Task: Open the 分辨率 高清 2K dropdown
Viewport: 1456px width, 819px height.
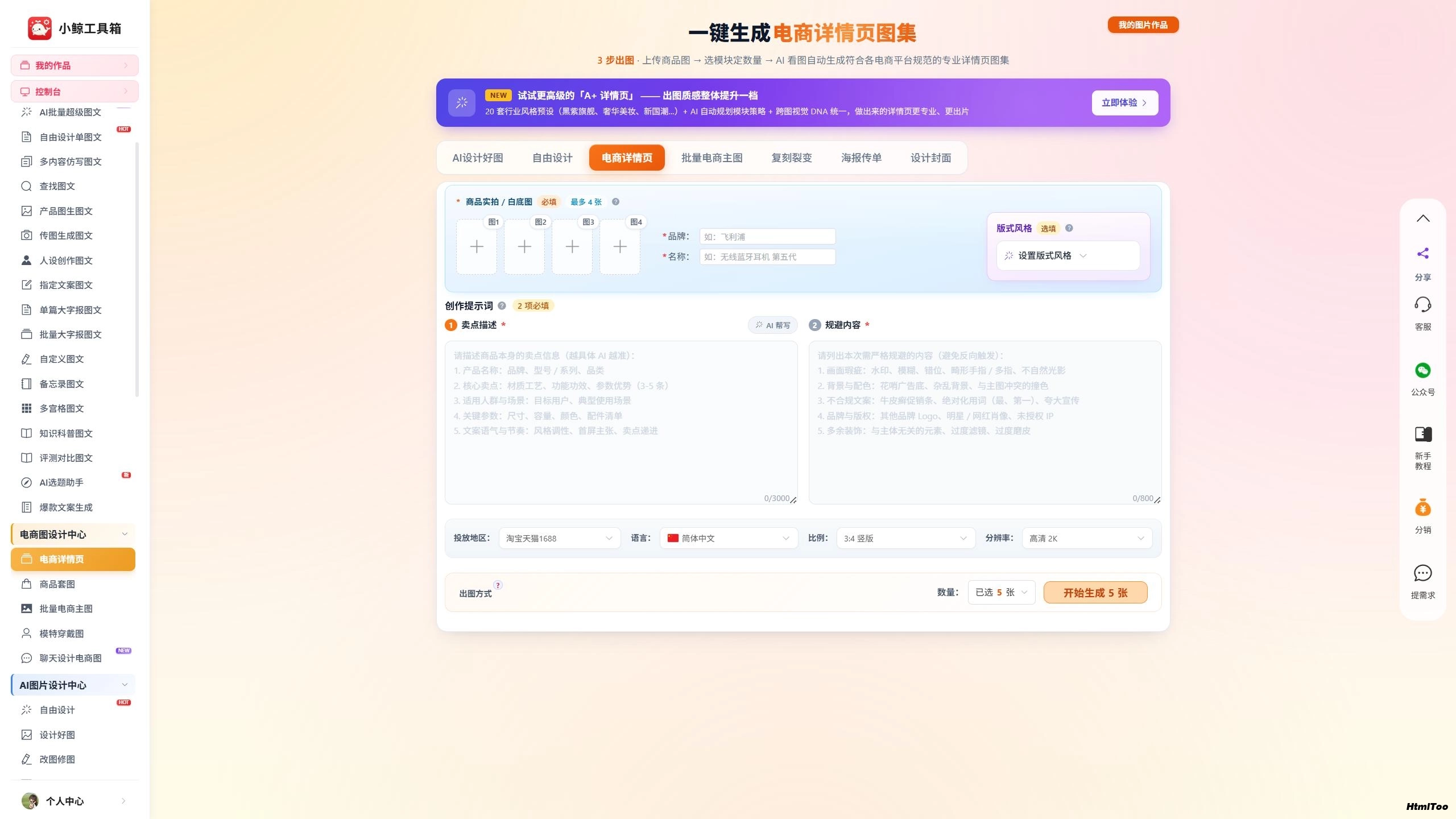Action: pos(1087,538)
